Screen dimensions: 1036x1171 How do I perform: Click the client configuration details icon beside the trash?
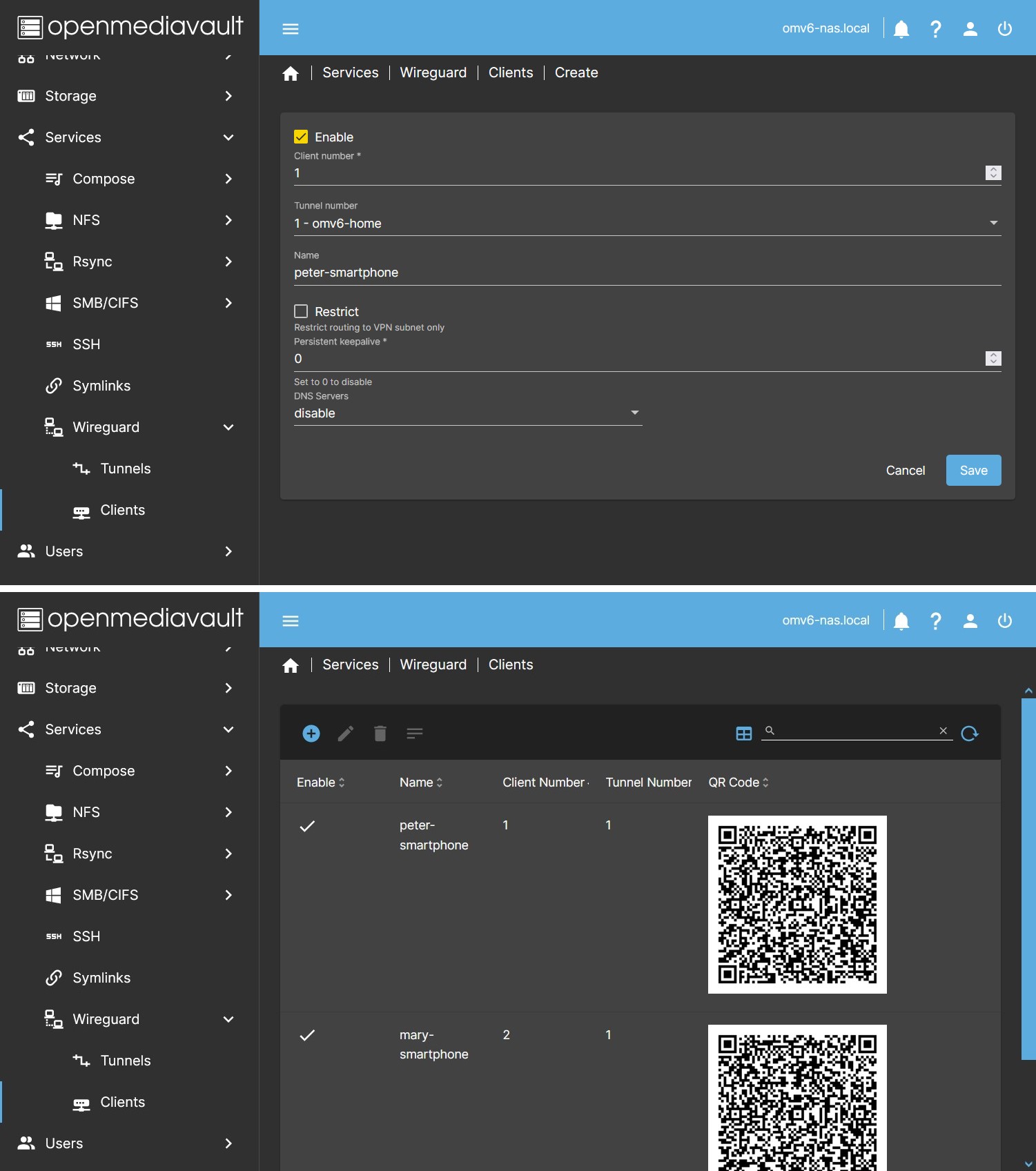click(x=415, y=734)
